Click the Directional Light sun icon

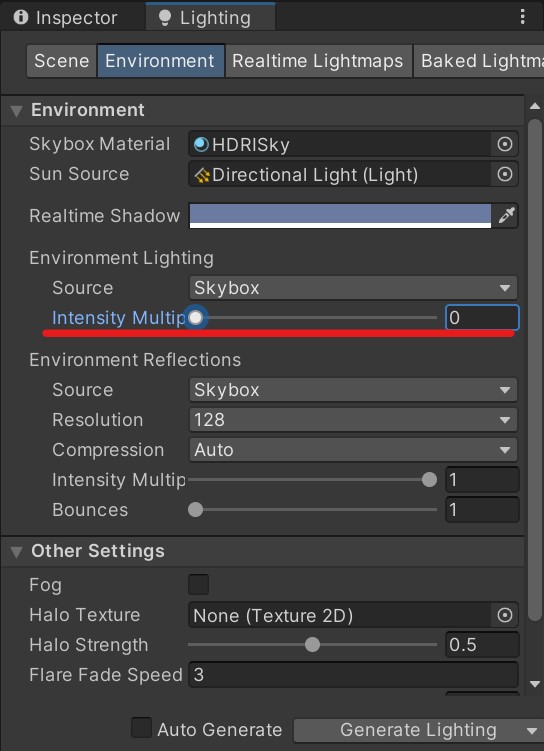click(x=202, y=175)
